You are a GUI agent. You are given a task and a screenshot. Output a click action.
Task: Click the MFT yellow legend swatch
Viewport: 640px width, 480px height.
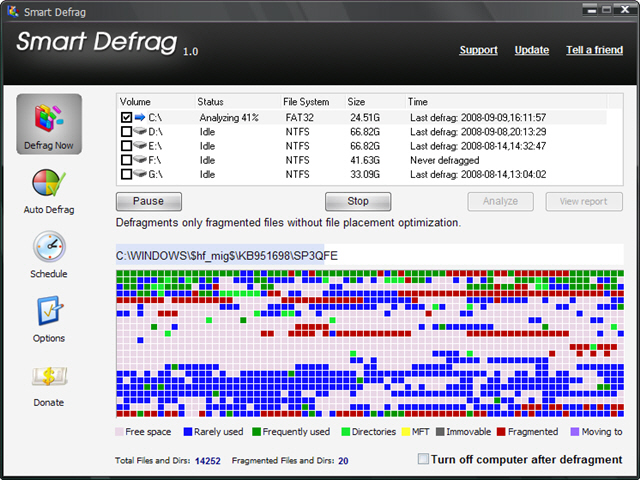406,431
